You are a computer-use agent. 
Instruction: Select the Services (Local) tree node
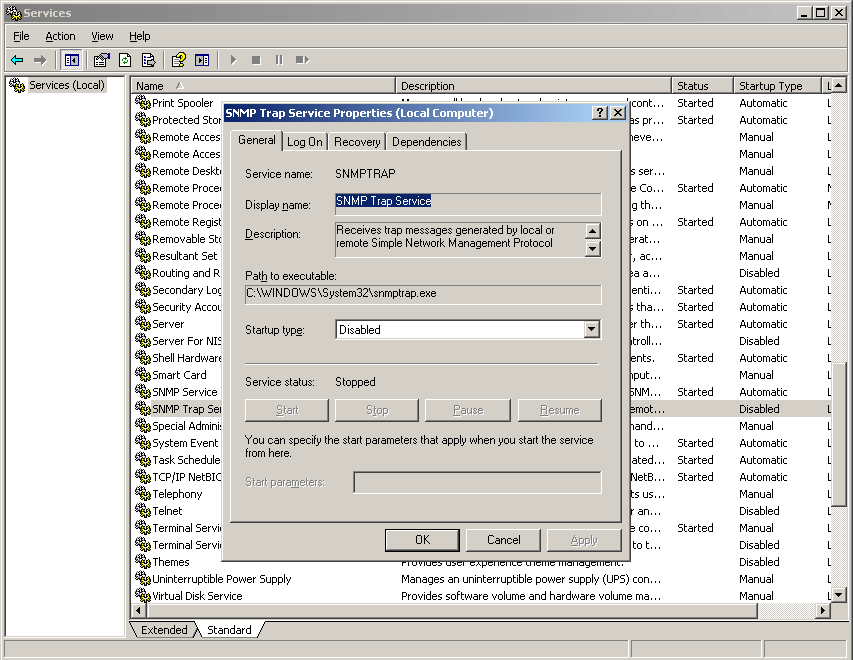(66, 85)
